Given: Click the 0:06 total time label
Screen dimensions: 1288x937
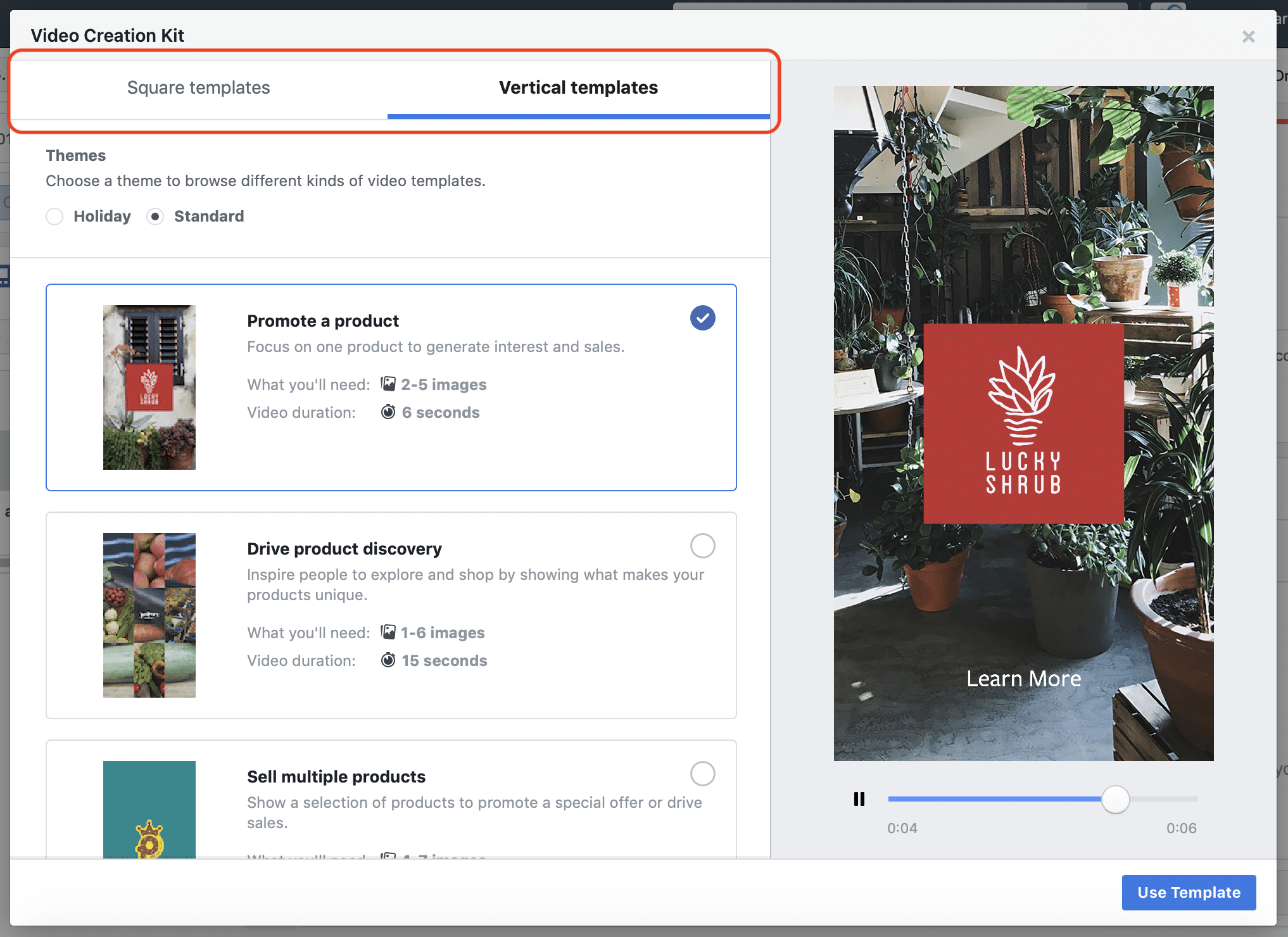Looking at the screenshot, I should pos(1182,828).
